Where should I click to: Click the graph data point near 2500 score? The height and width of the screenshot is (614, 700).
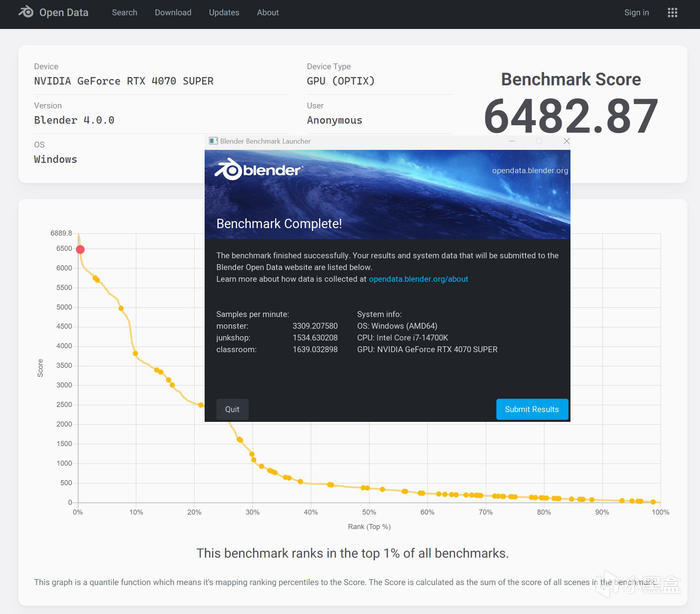(201, 405)
